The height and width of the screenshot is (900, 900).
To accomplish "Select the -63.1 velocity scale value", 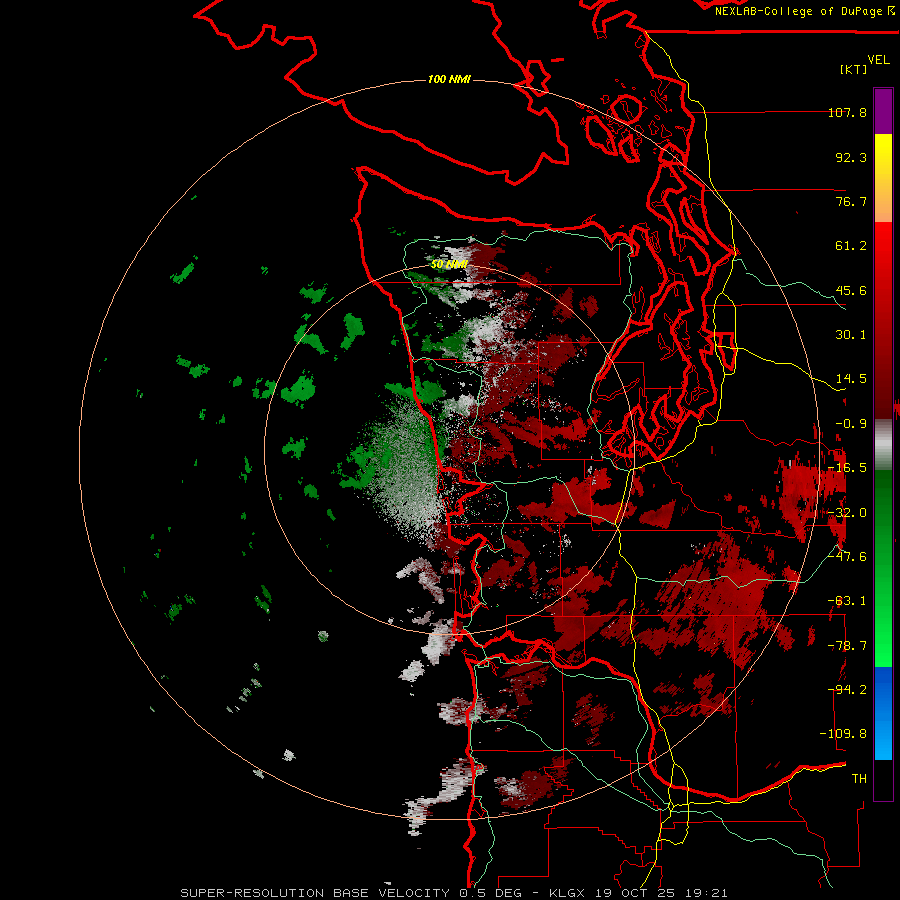I will point(847,601).
